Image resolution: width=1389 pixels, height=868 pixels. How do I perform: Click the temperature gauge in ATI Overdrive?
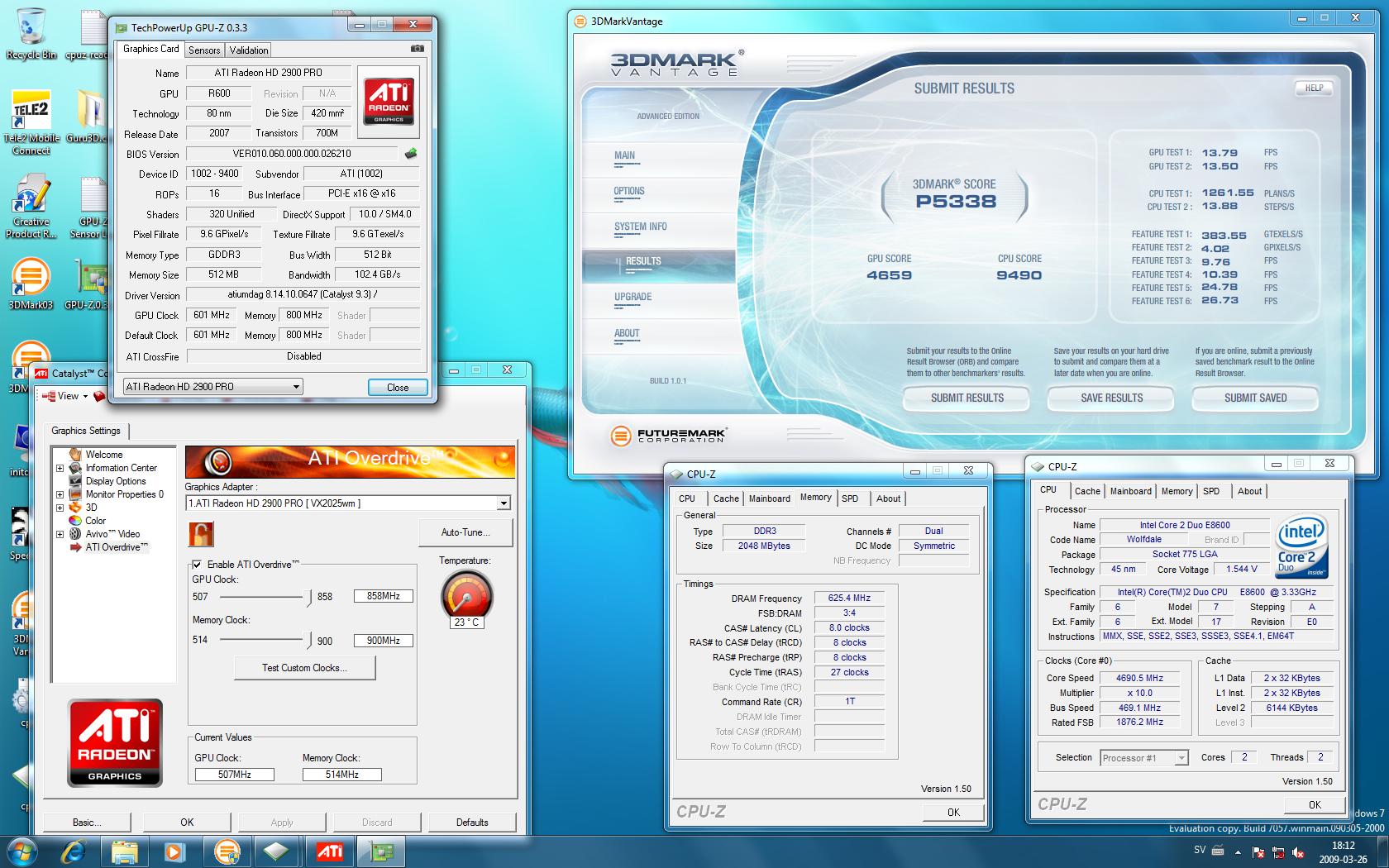coord(467,597)
